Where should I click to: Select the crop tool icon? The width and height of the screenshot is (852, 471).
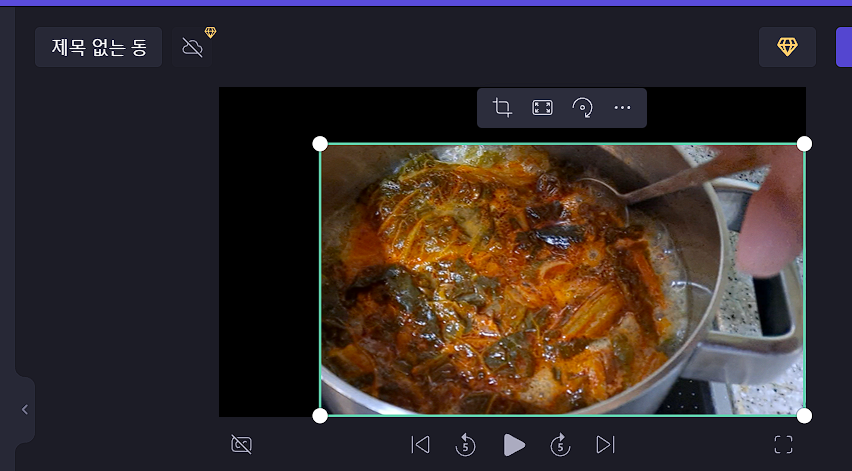502,108
